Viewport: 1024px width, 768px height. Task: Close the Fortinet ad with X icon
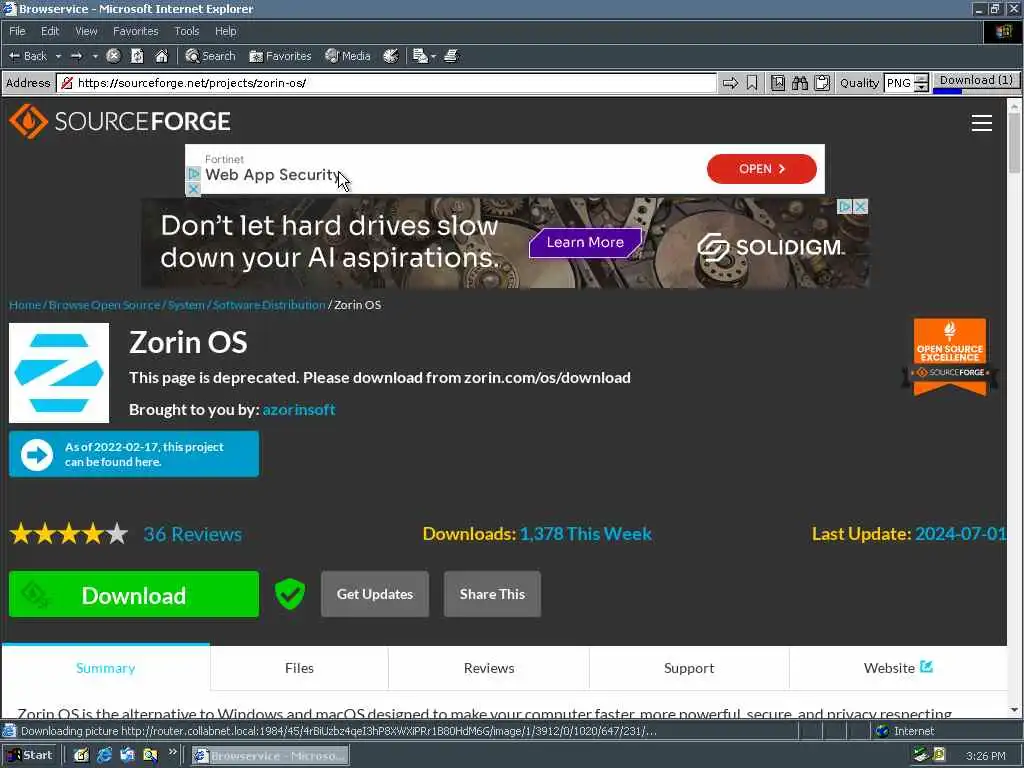click(193, 189)
